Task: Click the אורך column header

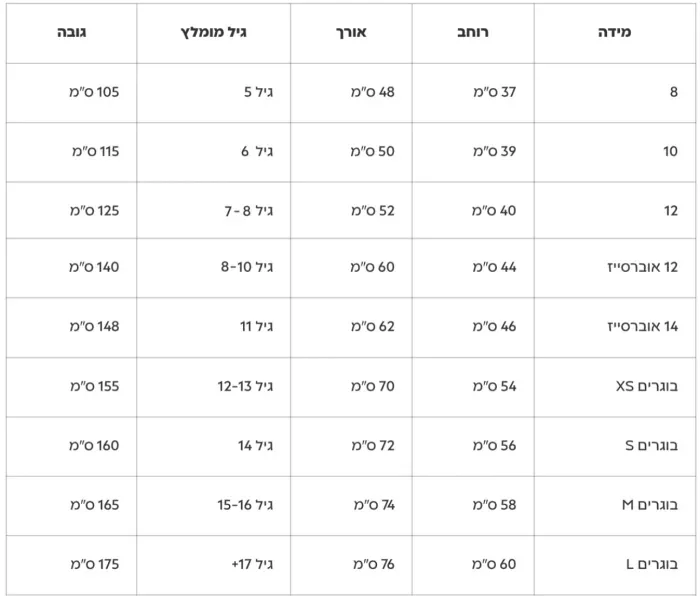Action: 351,33
